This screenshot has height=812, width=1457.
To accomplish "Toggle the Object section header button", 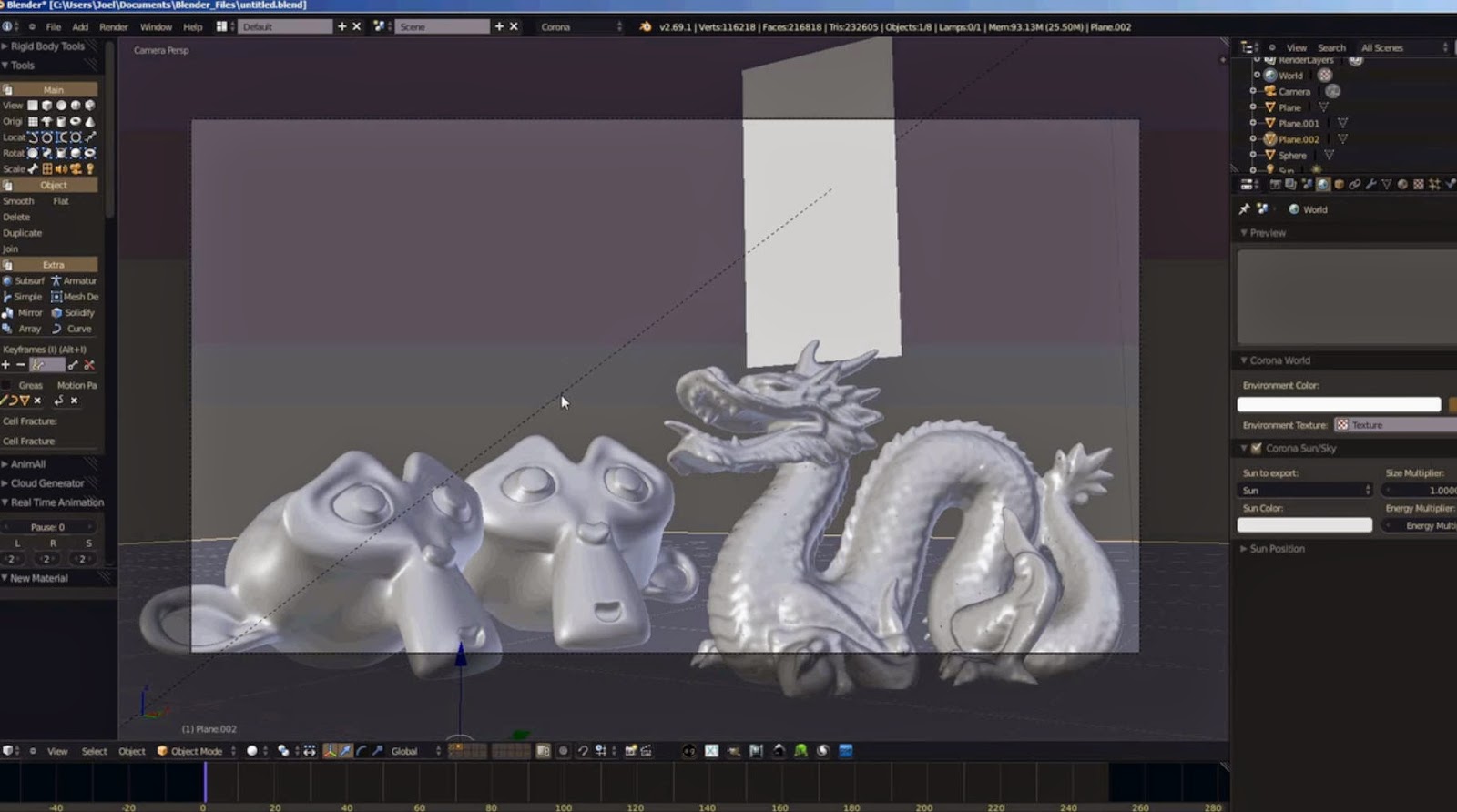I will pos(53,185).
